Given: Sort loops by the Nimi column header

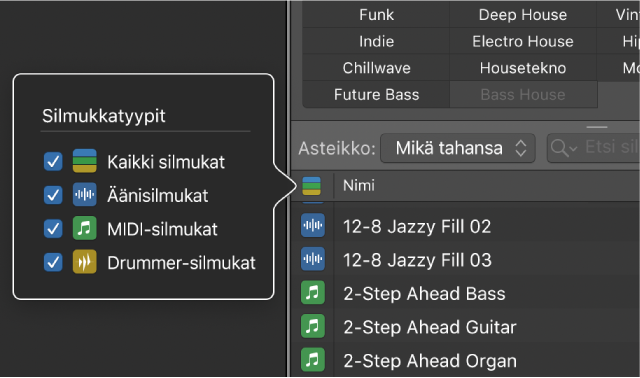Looking at the screenshot, I should click(x=487, y=186).
